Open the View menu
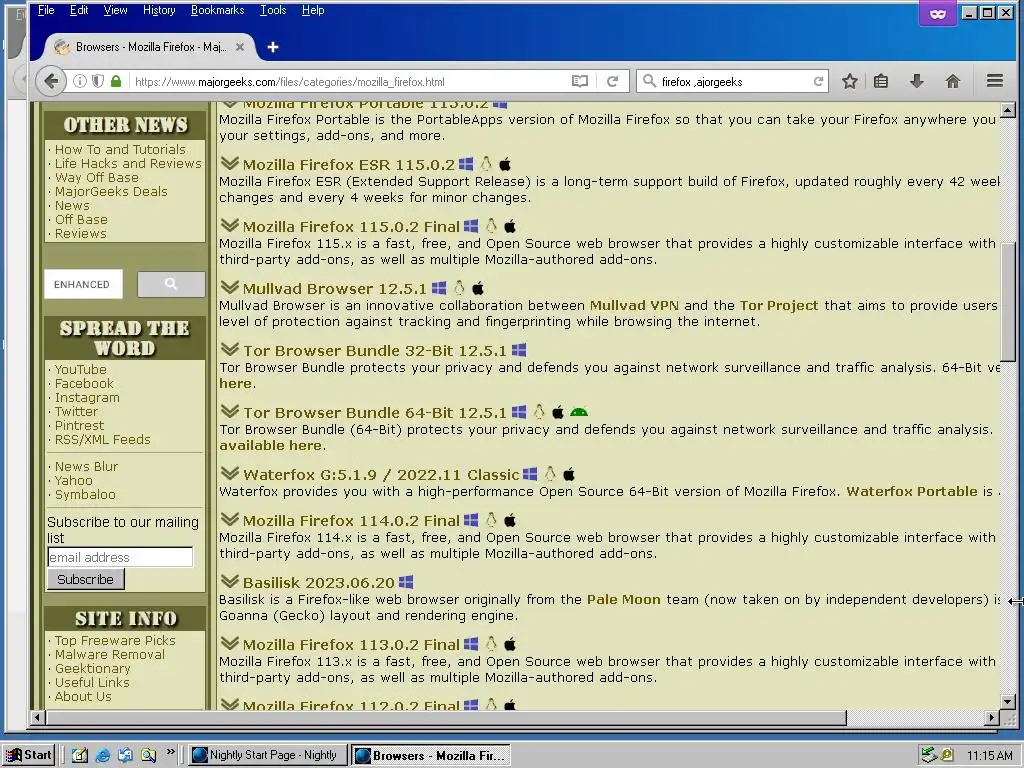Viewport: 1024px width, 768px height. [116, 10]
